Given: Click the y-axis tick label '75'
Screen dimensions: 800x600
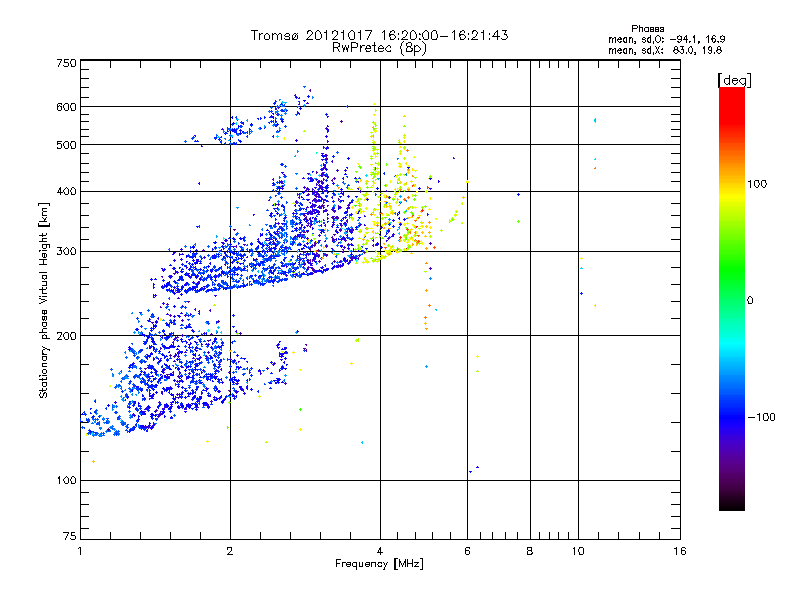Looking at the screenshot, I should (70, 536).
